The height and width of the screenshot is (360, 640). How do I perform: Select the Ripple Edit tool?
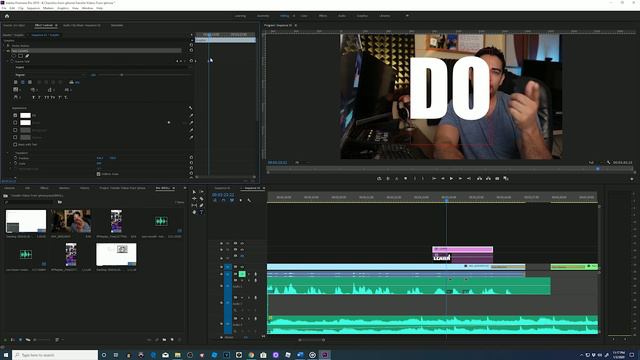(x=194, y=199)
